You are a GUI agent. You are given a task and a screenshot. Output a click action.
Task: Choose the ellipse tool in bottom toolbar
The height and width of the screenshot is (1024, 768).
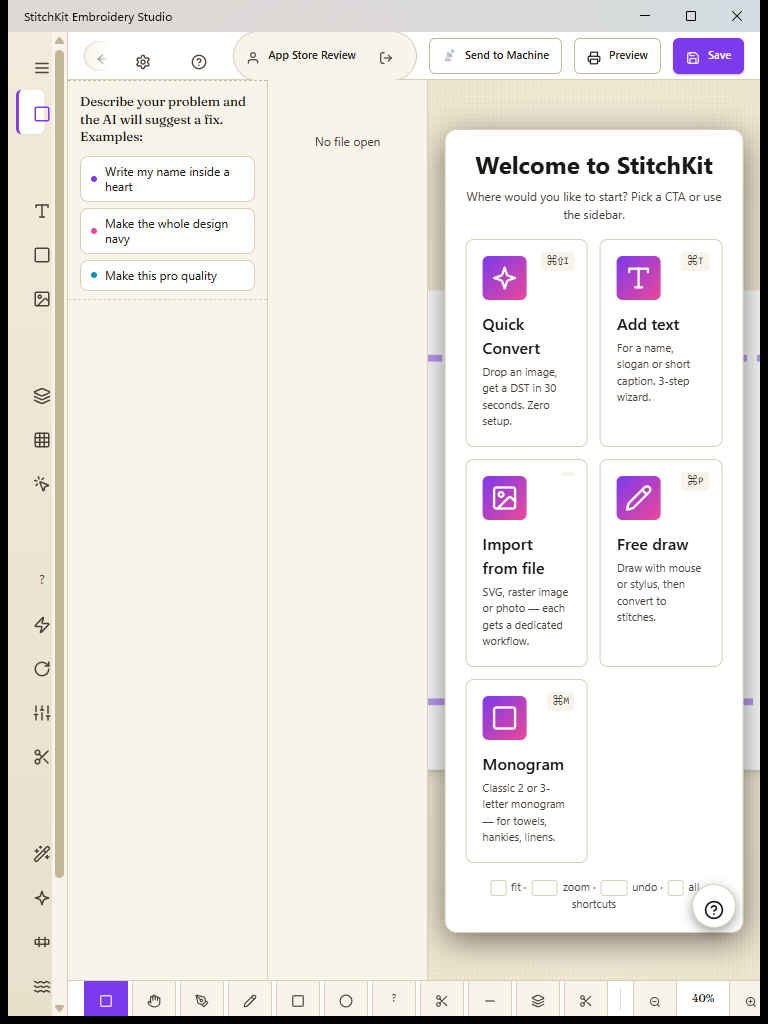coord(346,1000)
